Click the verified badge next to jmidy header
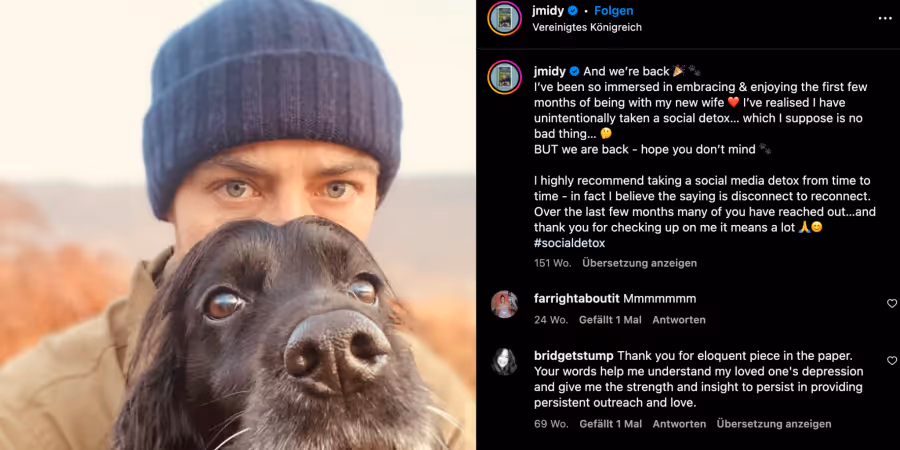This screenshot has height=450, width=900. (572, 11)
